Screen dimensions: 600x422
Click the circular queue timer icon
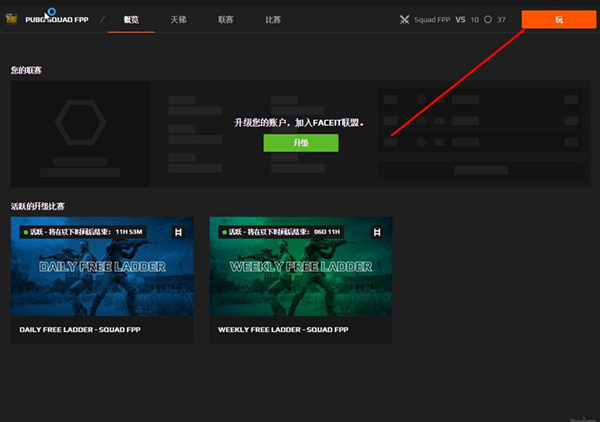pos(488,20)
